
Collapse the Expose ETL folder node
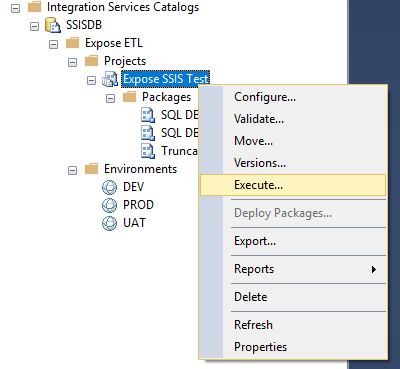53,44
